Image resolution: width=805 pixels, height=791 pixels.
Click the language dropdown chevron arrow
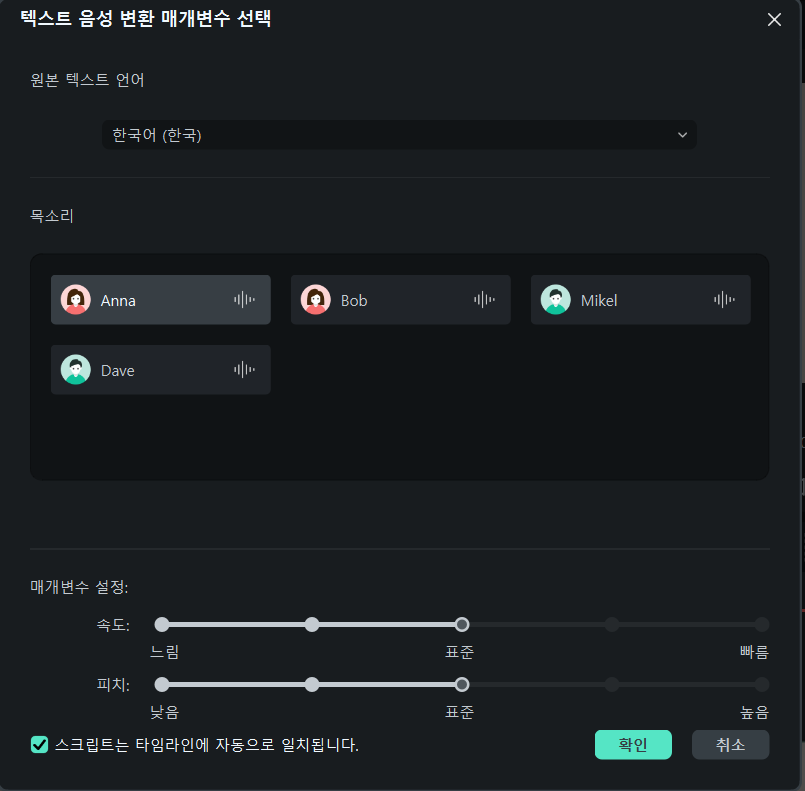click(x=682, y=135)
